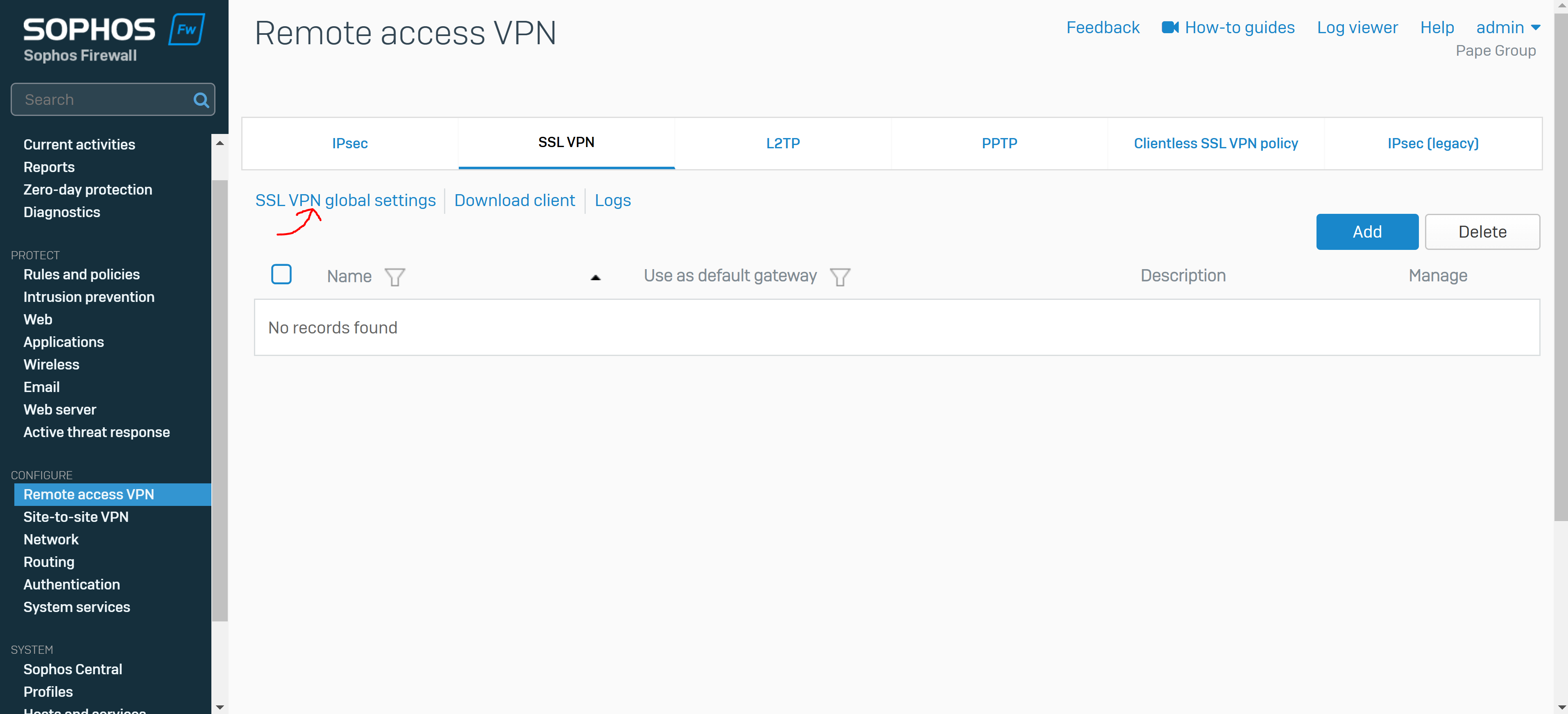Open the default gateway column filter
Screen dimensions: 1568x714
839,277
